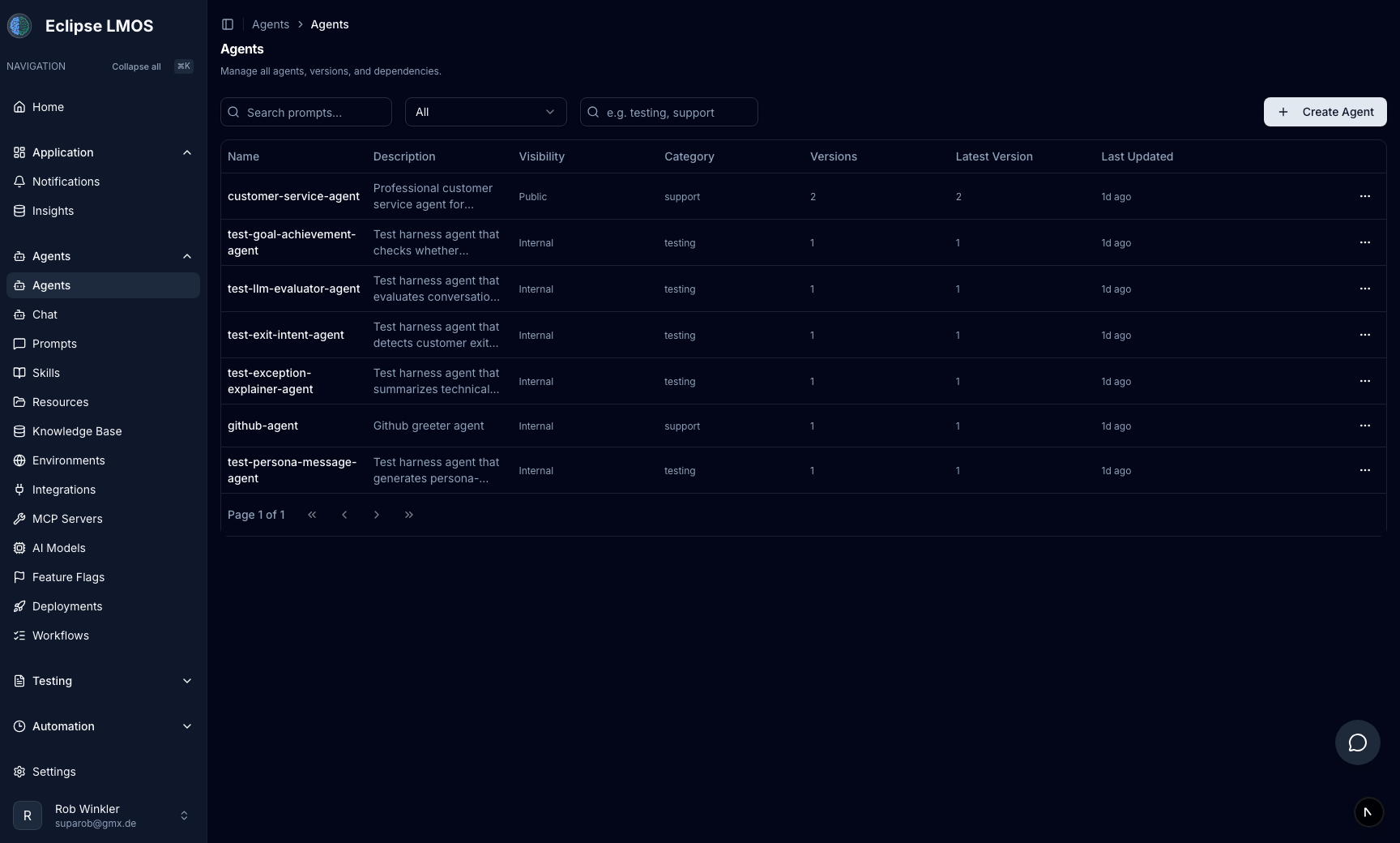Click the Settings gear icon
This screenshot has height=843, width=1400.
(19, 772)
